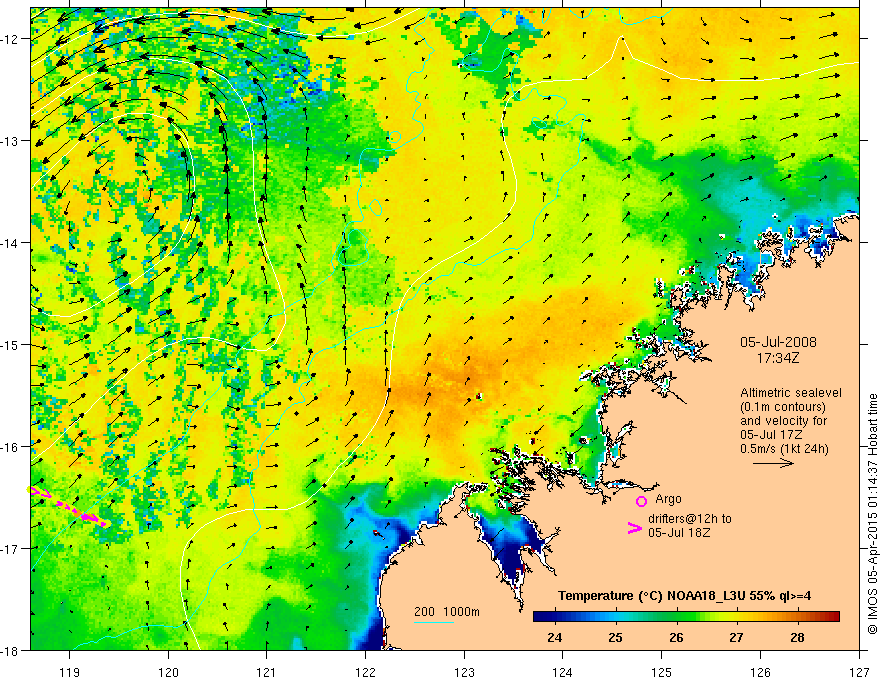Screen dimensions: 880x680
Task: Click the longitude axis label 124
Action: 563,672
